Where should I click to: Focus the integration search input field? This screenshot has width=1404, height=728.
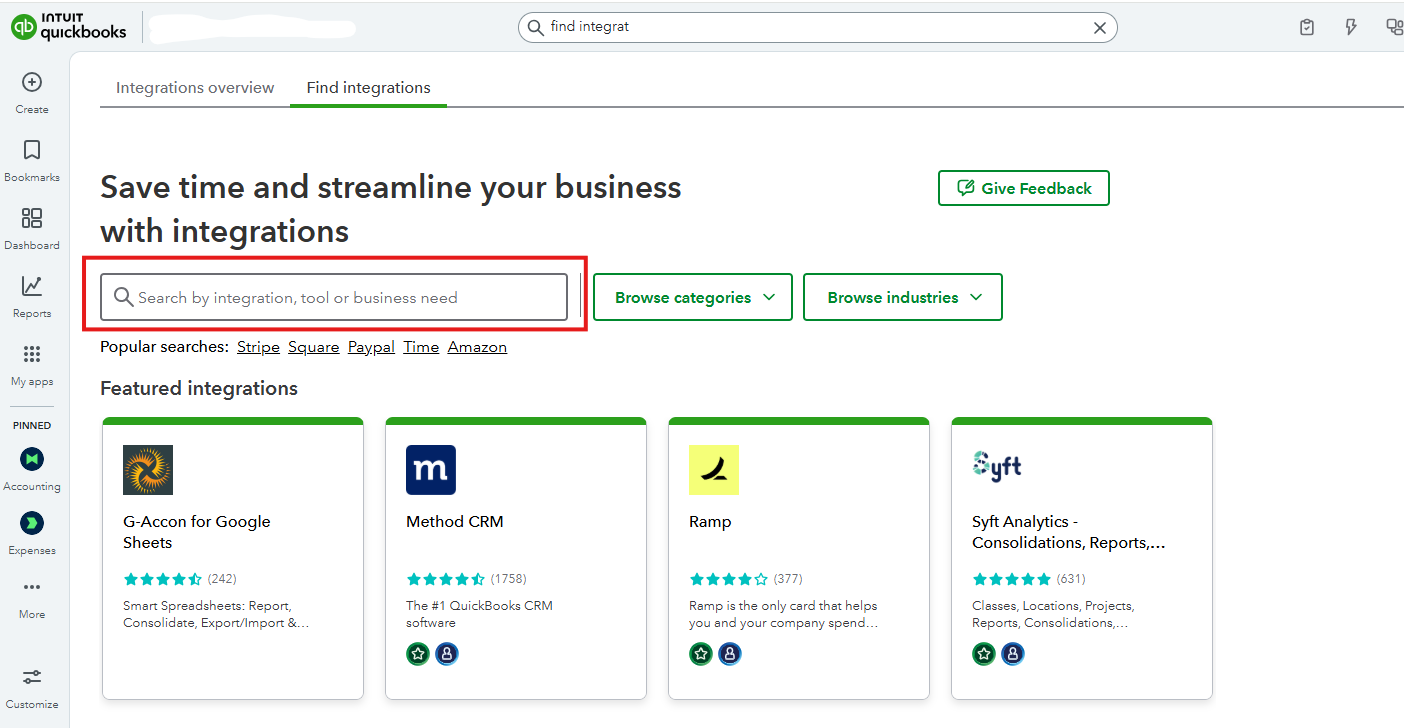[334, 297]
